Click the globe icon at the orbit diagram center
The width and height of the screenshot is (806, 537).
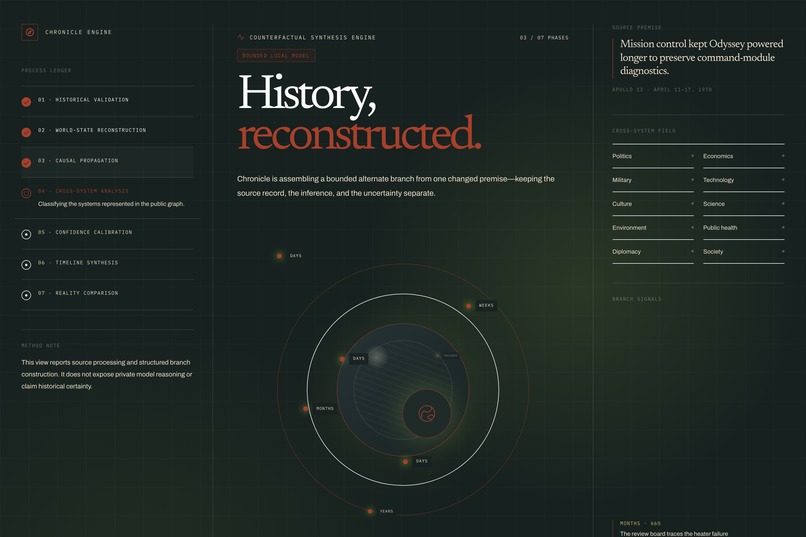(x=427, y=413)
